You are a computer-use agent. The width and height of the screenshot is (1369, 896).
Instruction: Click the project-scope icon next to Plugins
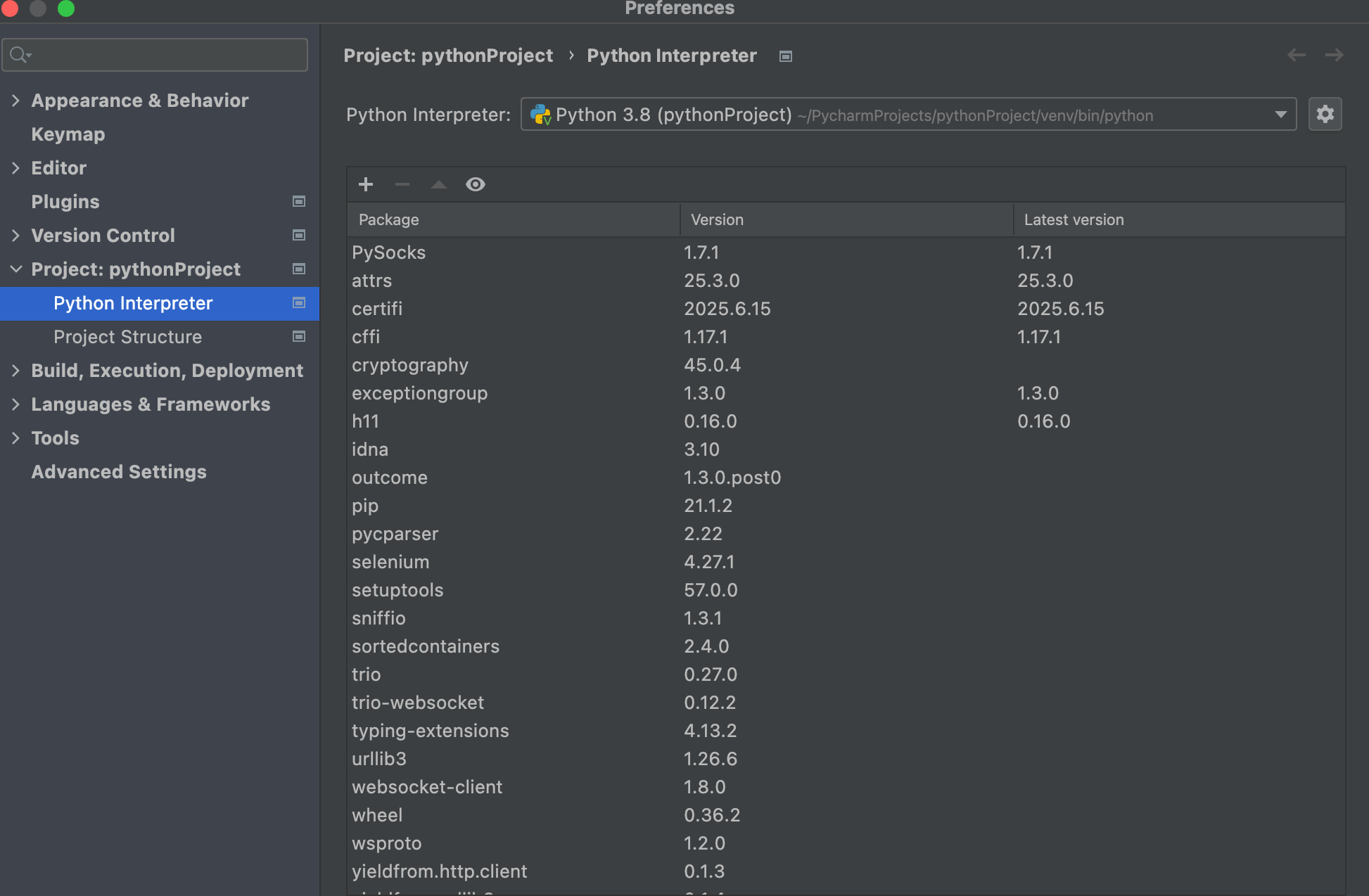pyautogui.click(x=299, y=202)
